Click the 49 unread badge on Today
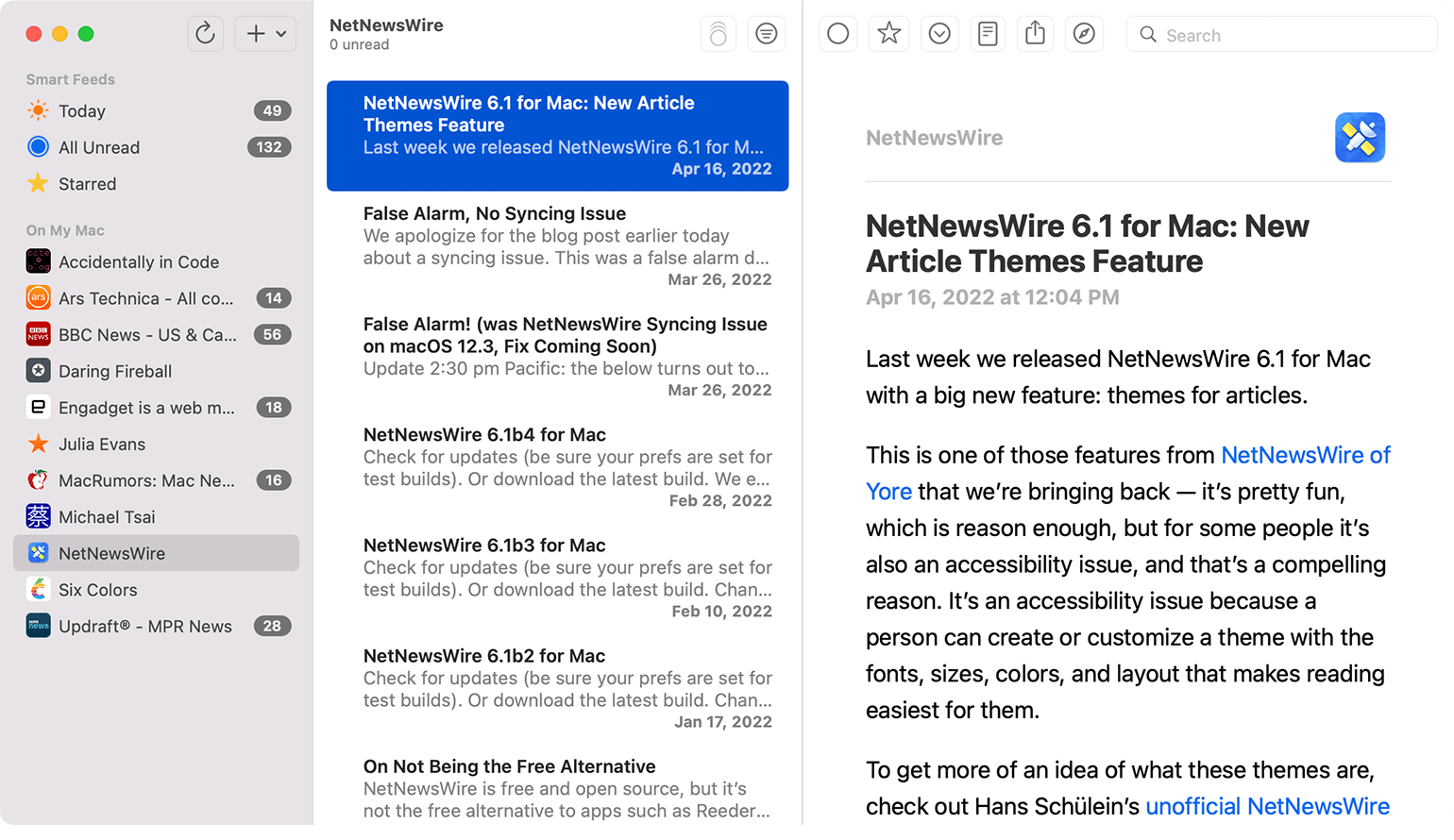The height and width of the screenshot is (840, 1454). pos(272,110)
